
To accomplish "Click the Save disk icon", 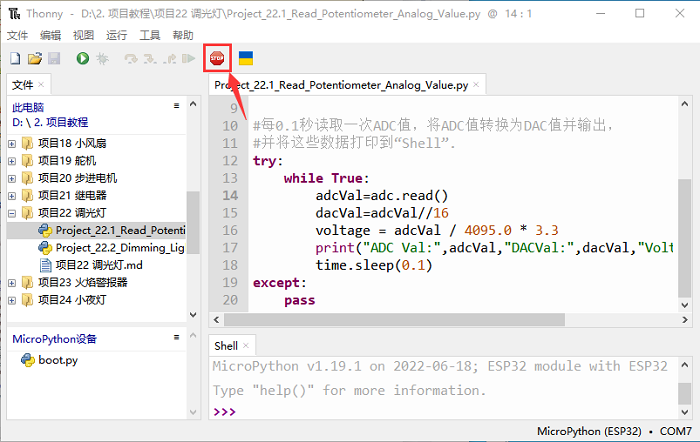I will click(x=53, y=60).
